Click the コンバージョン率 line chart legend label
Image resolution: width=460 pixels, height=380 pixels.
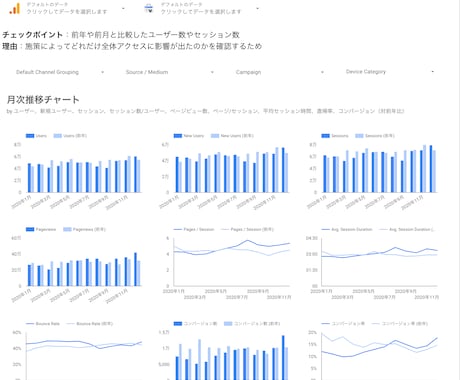coord(348,324)
